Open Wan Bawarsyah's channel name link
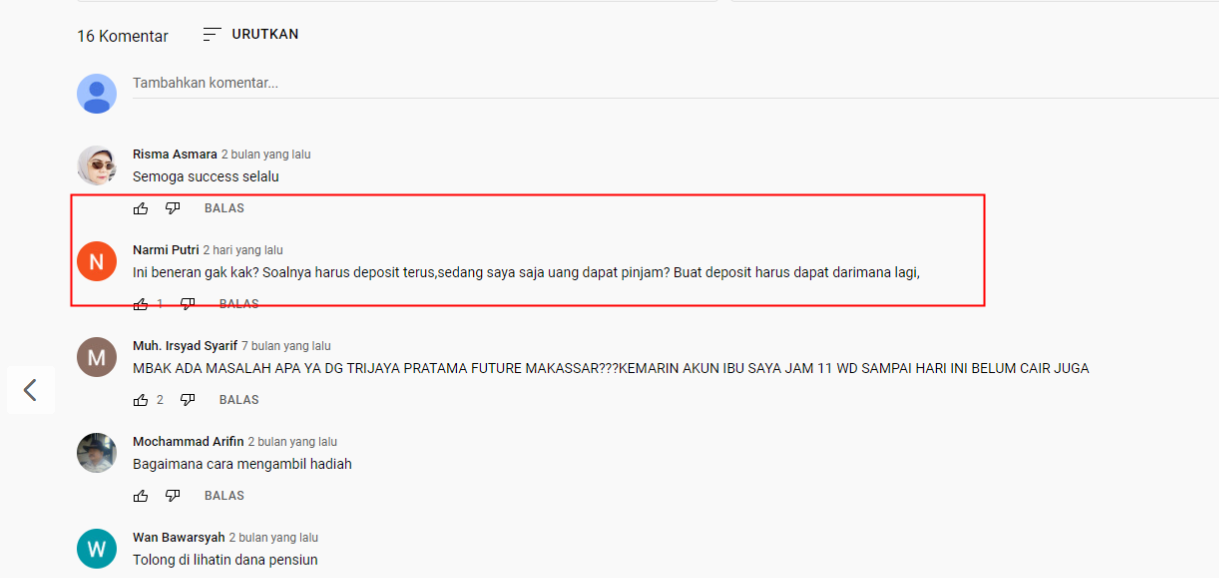Viewport: 1219px width, 578px height. click(179, 538)
